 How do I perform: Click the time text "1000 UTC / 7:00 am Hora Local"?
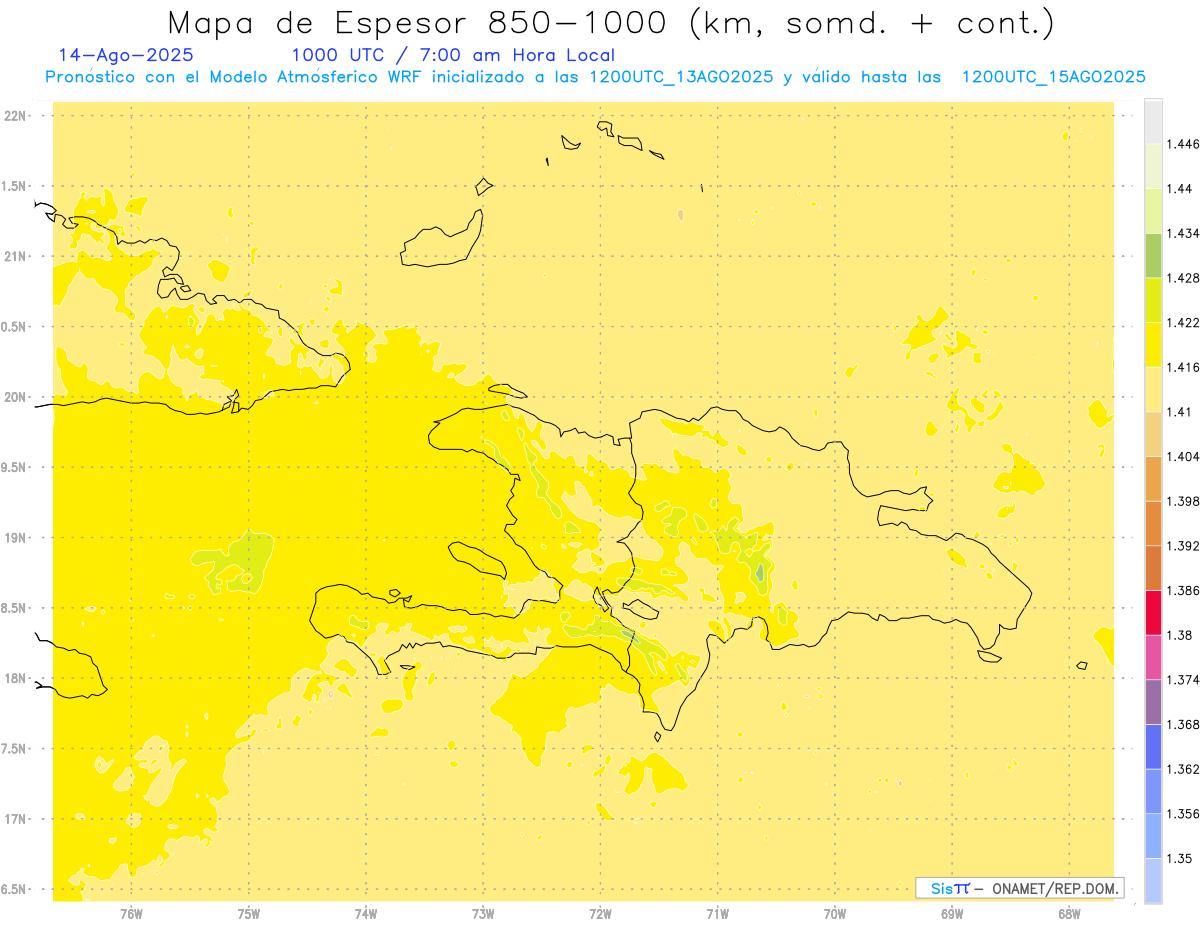pos(453,56)
